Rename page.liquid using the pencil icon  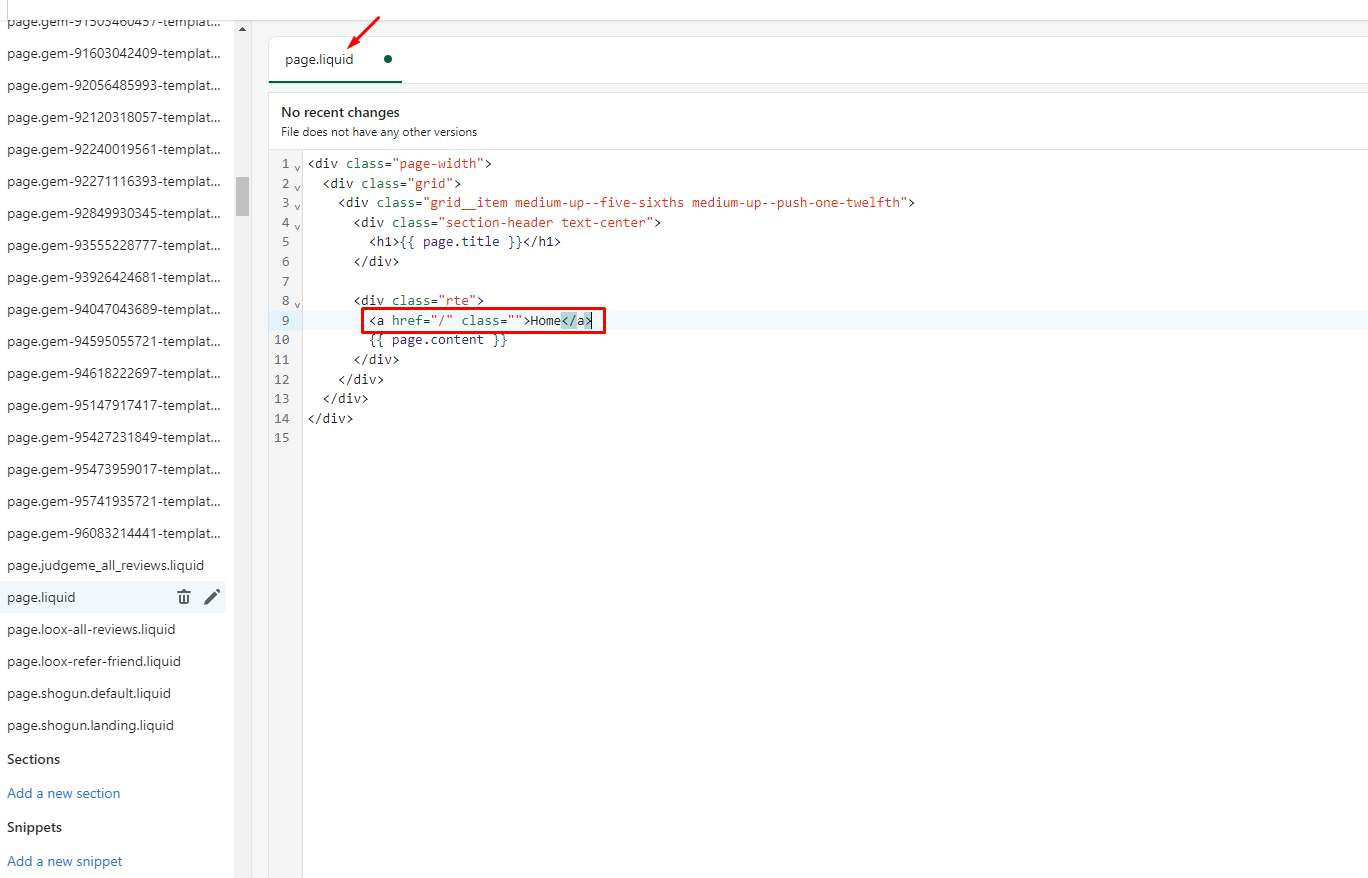212,597
